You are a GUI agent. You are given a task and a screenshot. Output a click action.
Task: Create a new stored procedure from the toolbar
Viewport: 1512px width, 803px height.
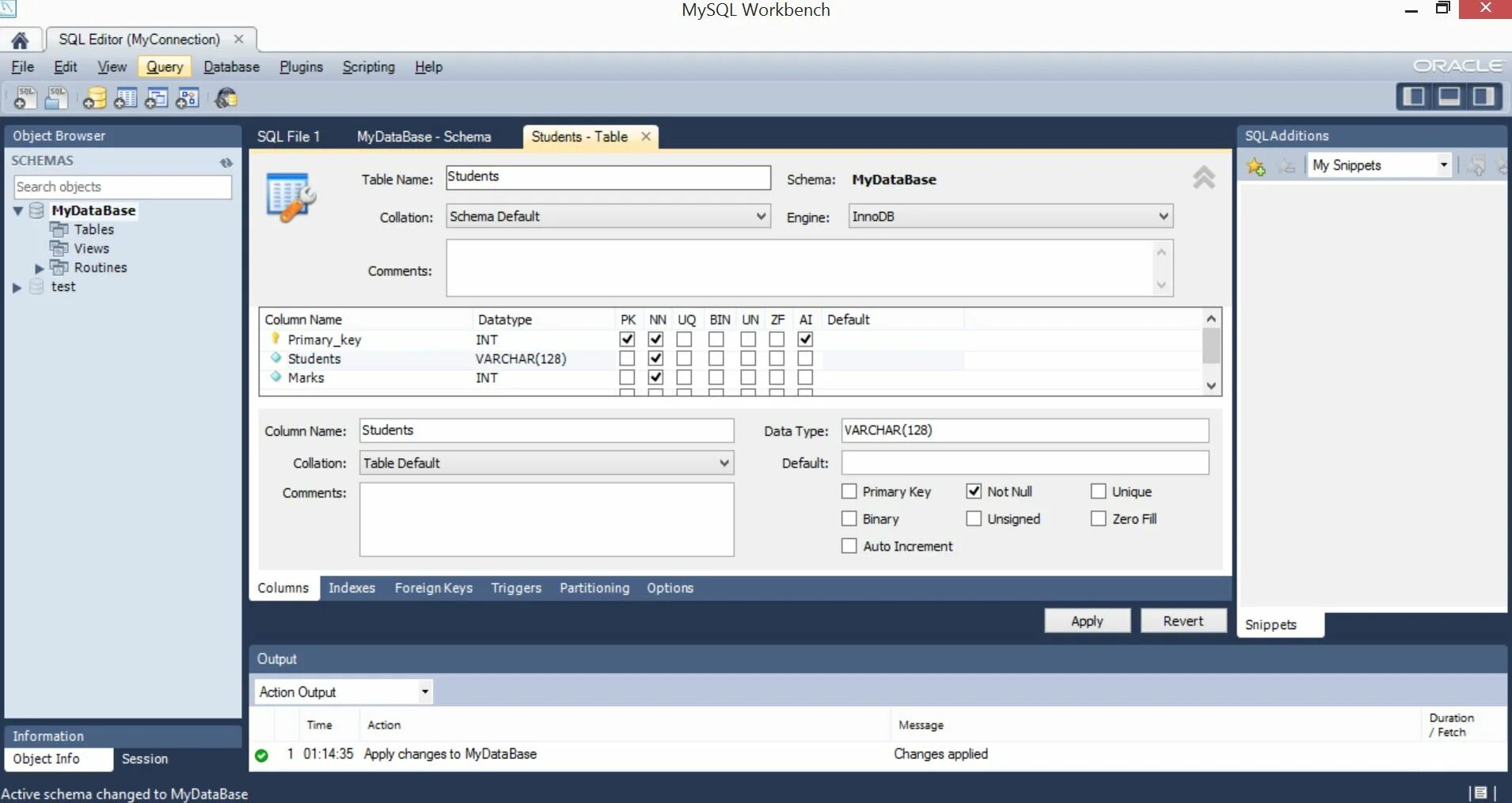point(187,97)
